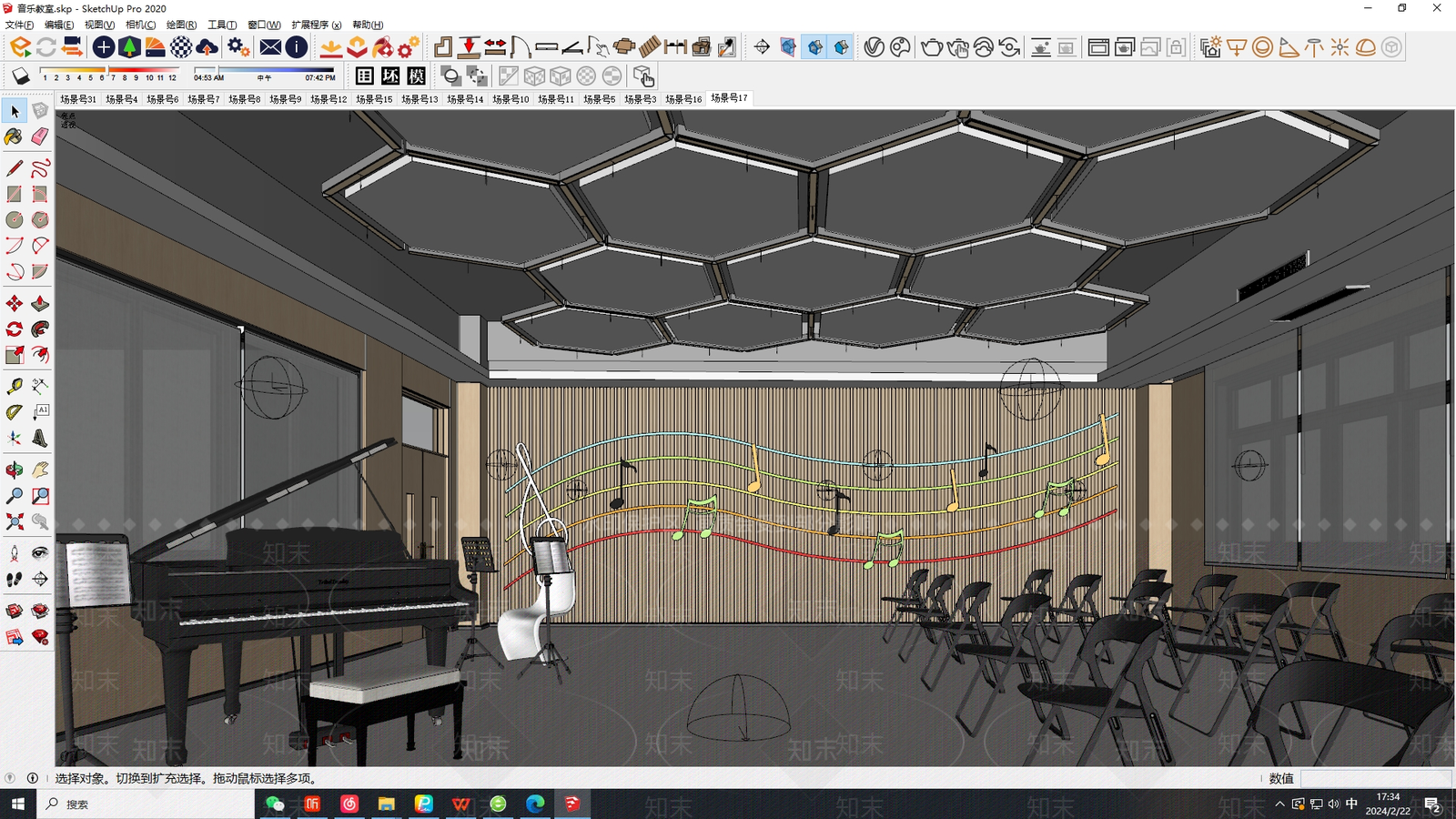The image size is (1456, 819).
Task: Select the Push/Pull tool
Action: click(x=40, y=303)
